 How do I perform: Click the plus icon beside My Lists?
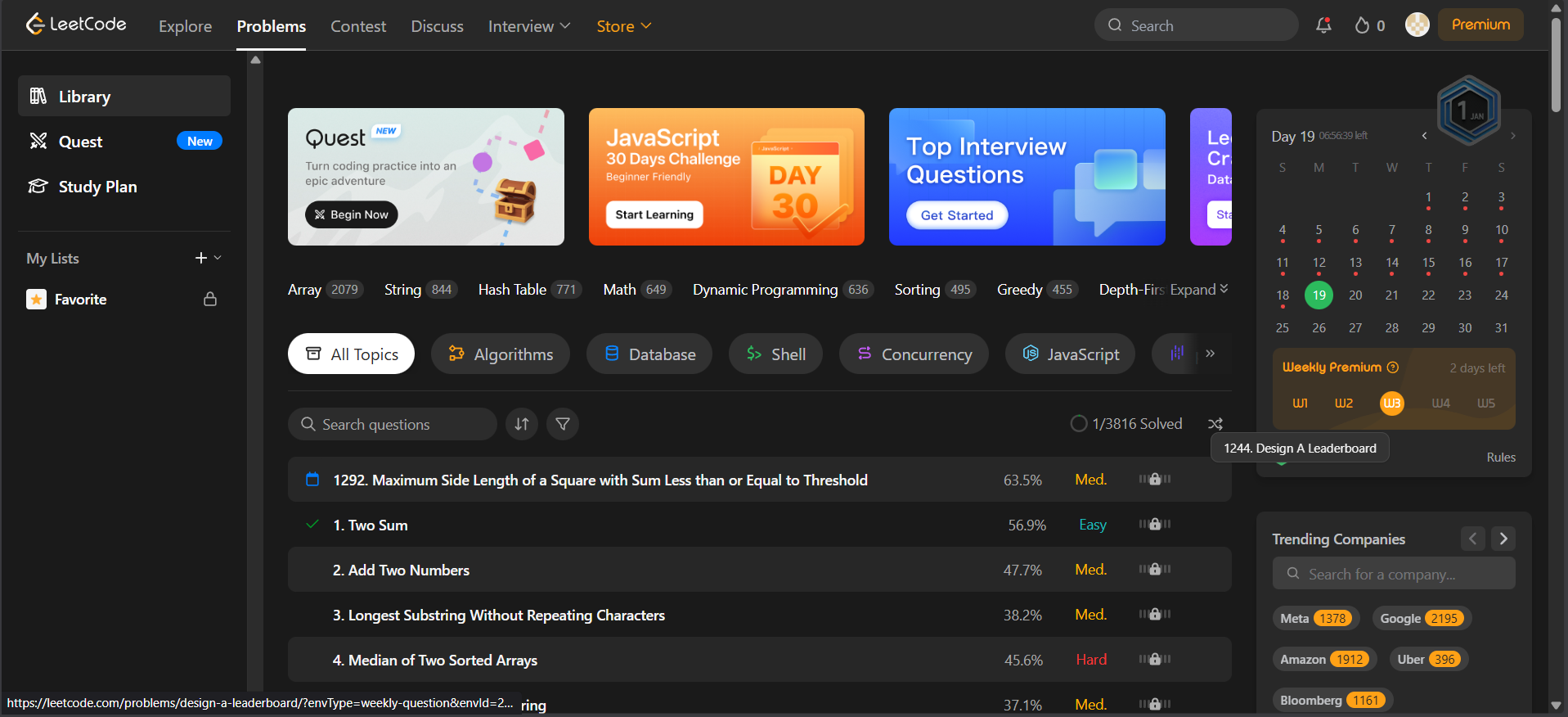(x=200, y=258)
